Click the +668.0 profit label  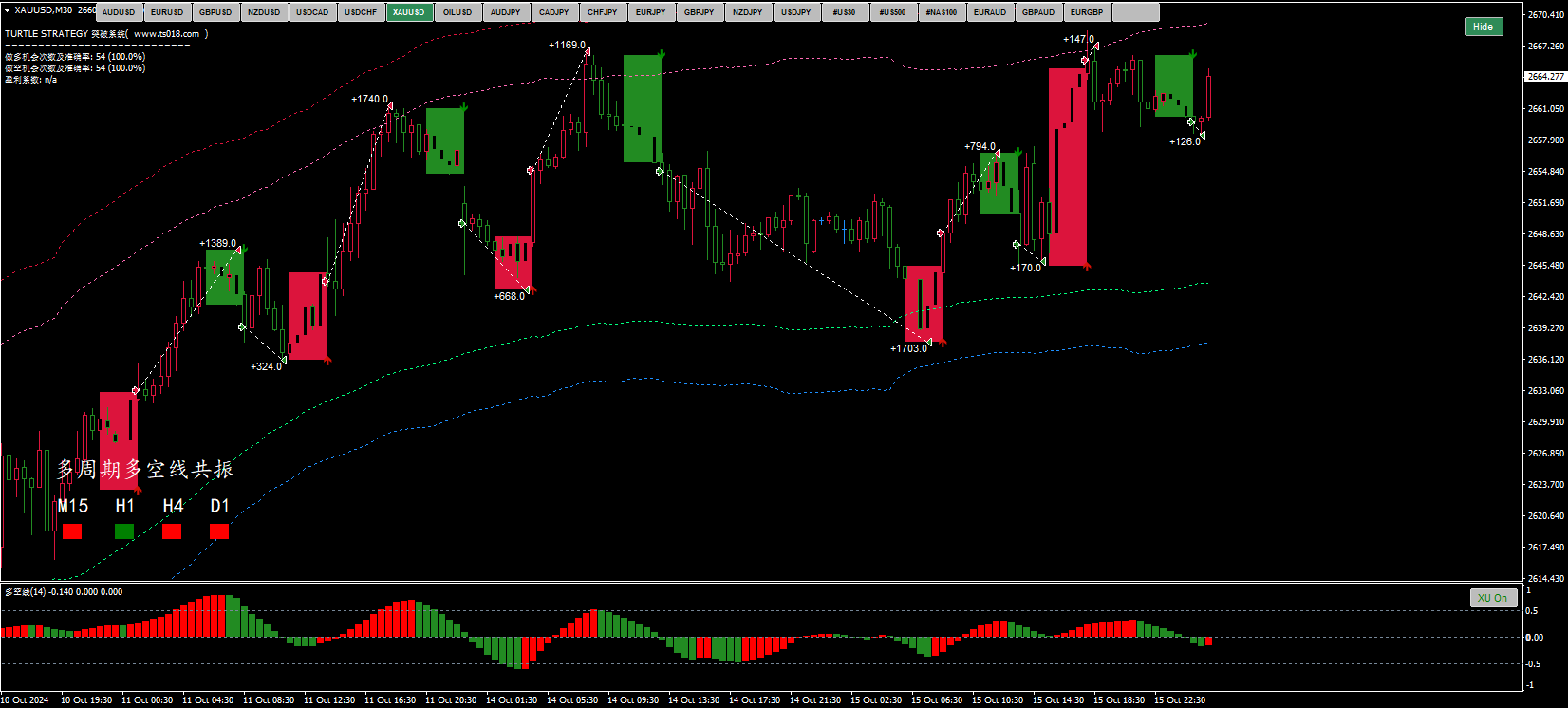tap(509, 296)
